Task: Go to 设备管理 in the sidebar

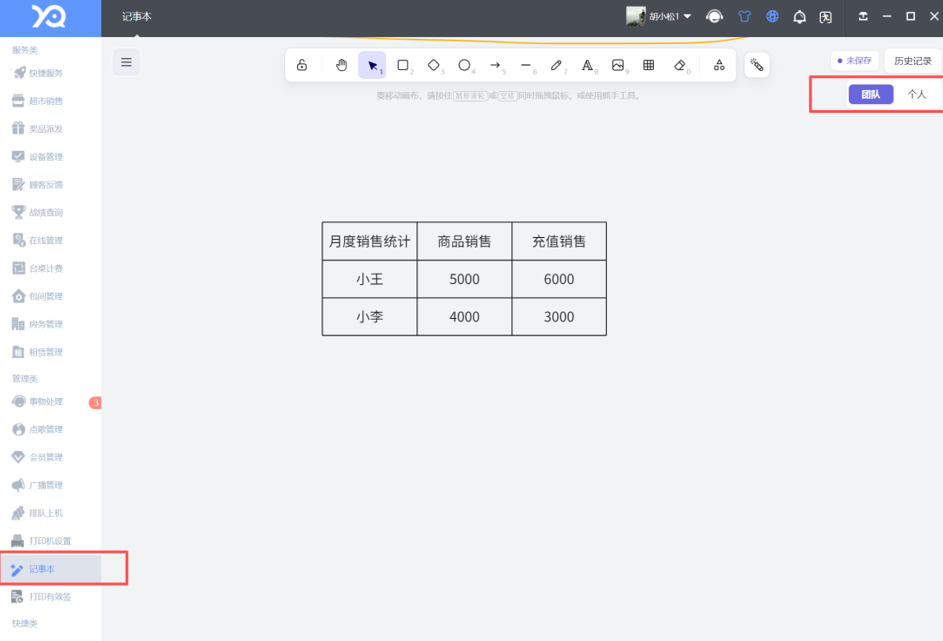Action: [x=51, y=156]
